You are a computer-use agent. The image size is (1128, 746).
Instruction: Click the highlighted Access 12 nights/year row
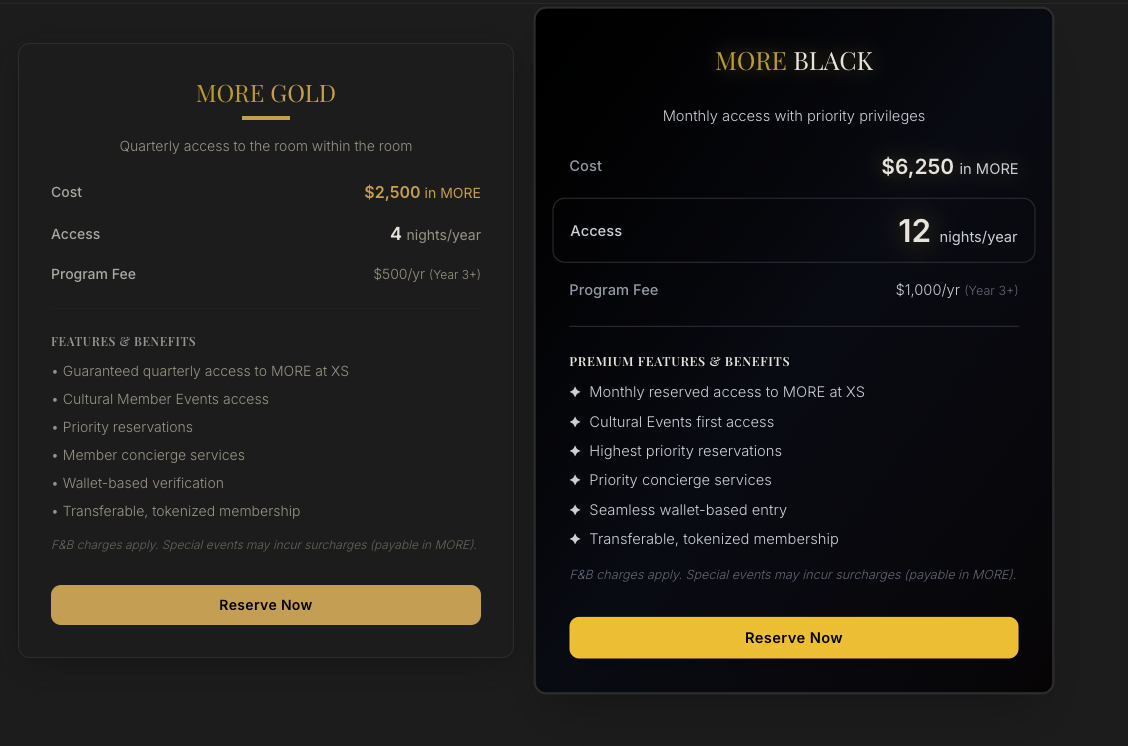793,231
